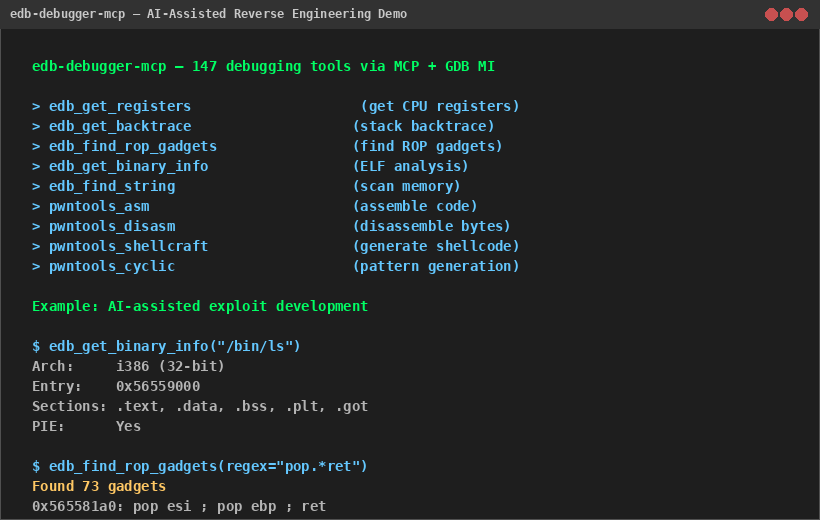Select the edb_get_backtrace entry
The image size is (820, 520).
120,126
